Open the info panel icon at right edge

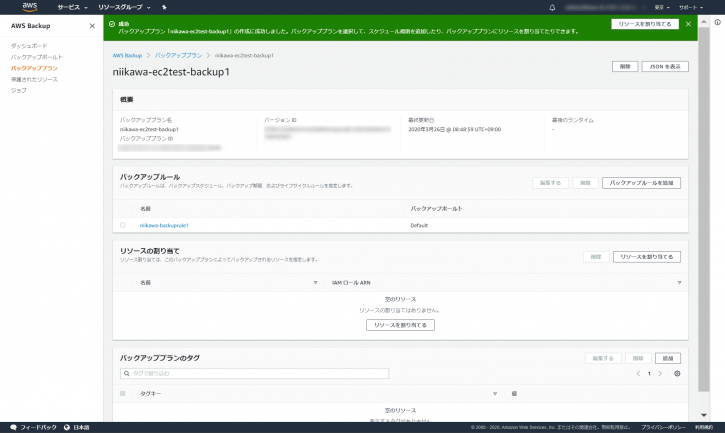click(717, 22)
